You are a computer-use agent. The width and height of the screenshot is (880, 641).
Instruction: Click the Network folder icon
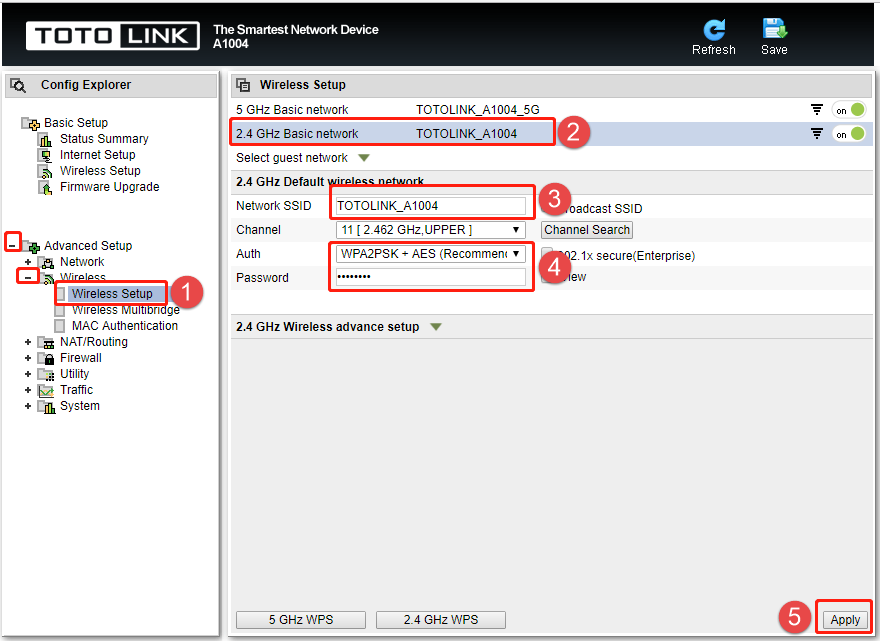[x=46, y=262]
